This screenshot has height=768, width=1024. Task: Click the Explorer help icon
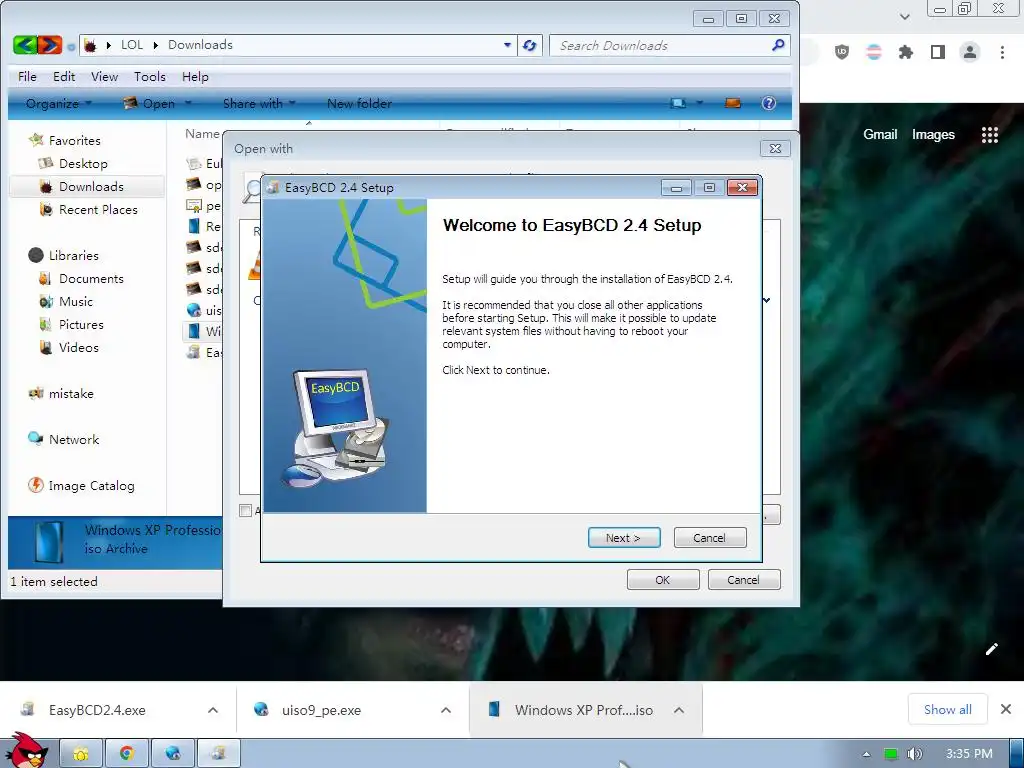click(x=769, y=103)
